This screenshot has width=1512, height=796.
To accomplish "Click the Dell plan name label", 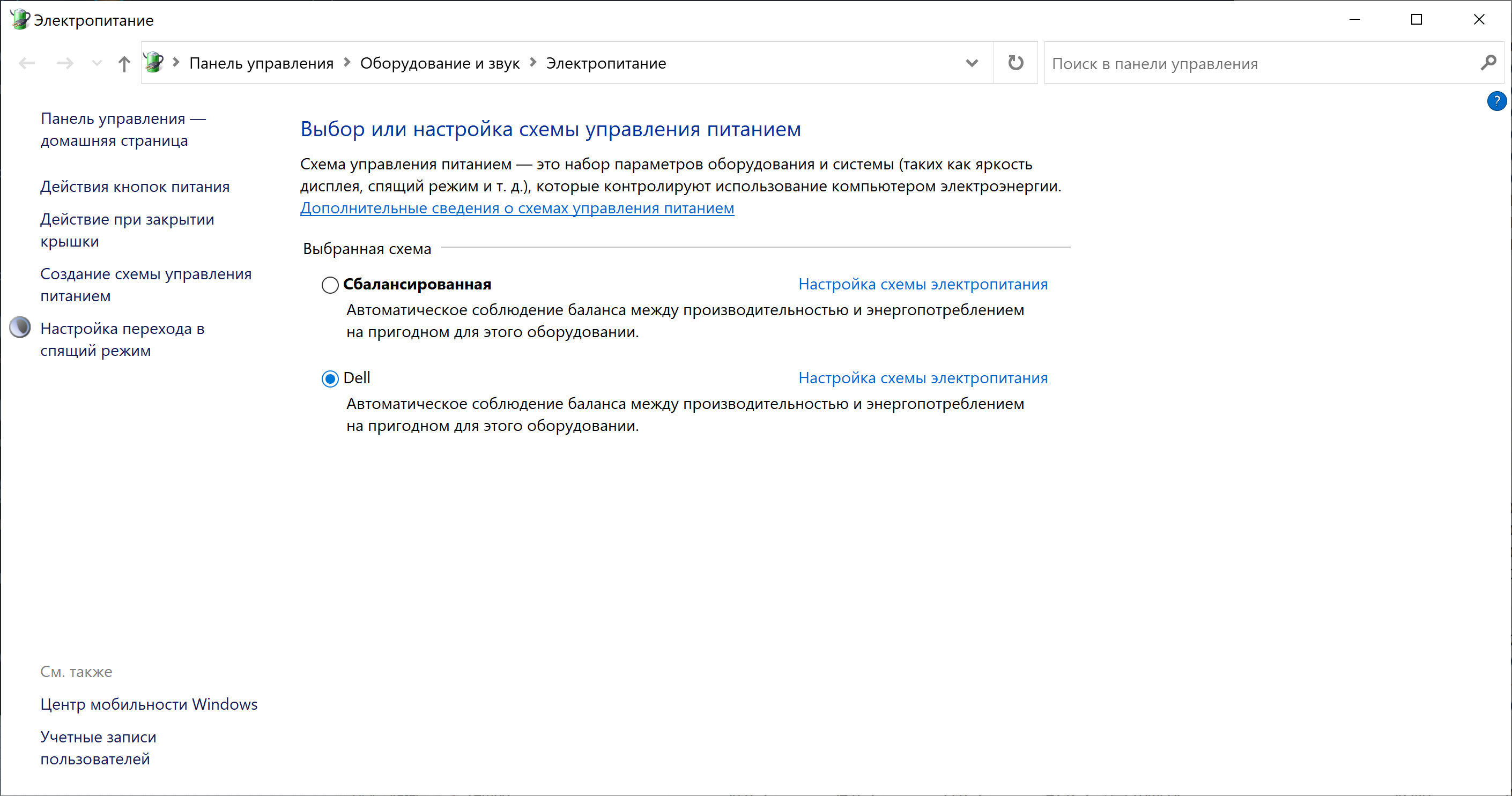I will click(356, 378).
